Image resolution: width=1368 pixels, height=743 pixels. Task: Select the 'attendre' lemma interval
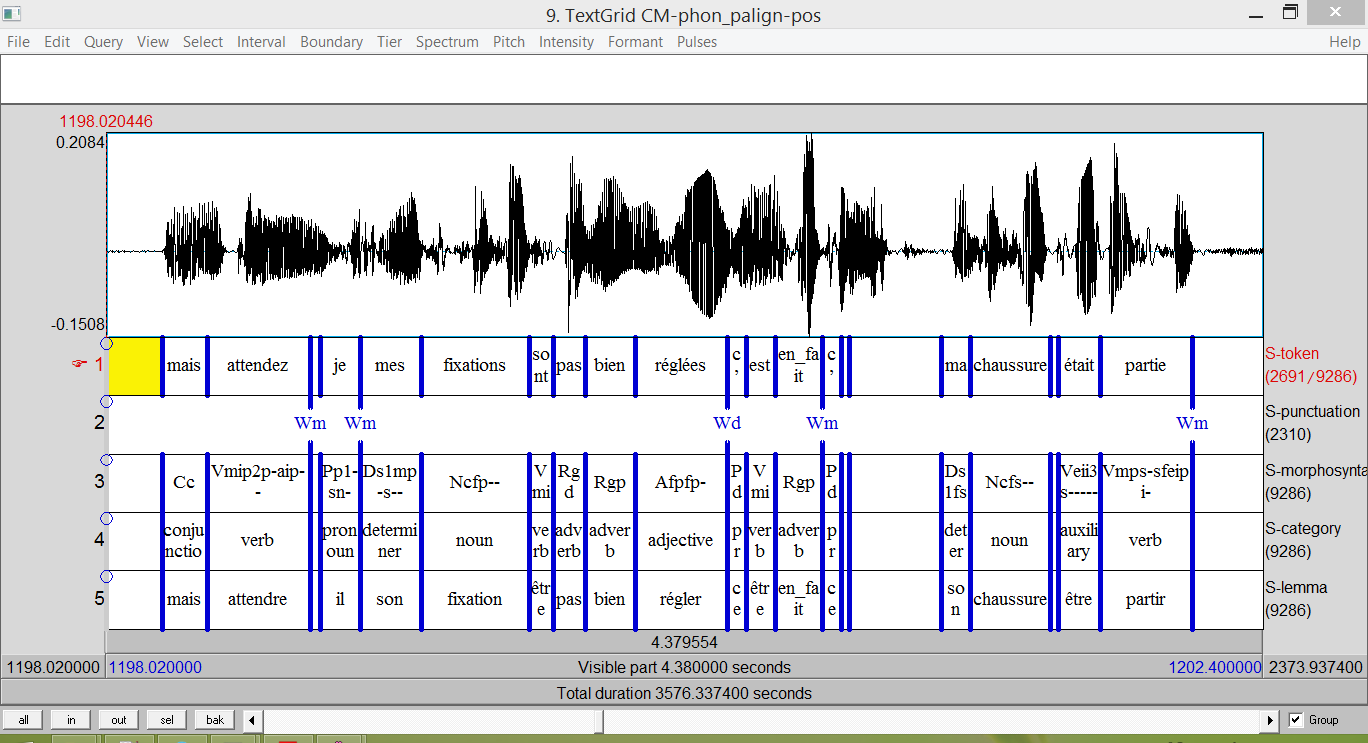tap(257, 600)
